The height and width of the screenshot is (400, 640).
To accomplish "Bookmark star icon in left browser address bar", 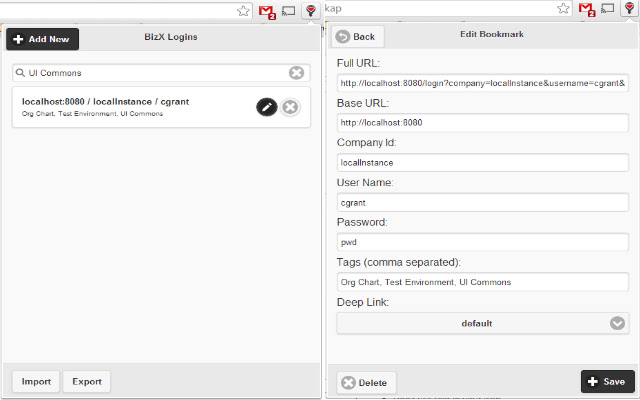I will 243,11.
